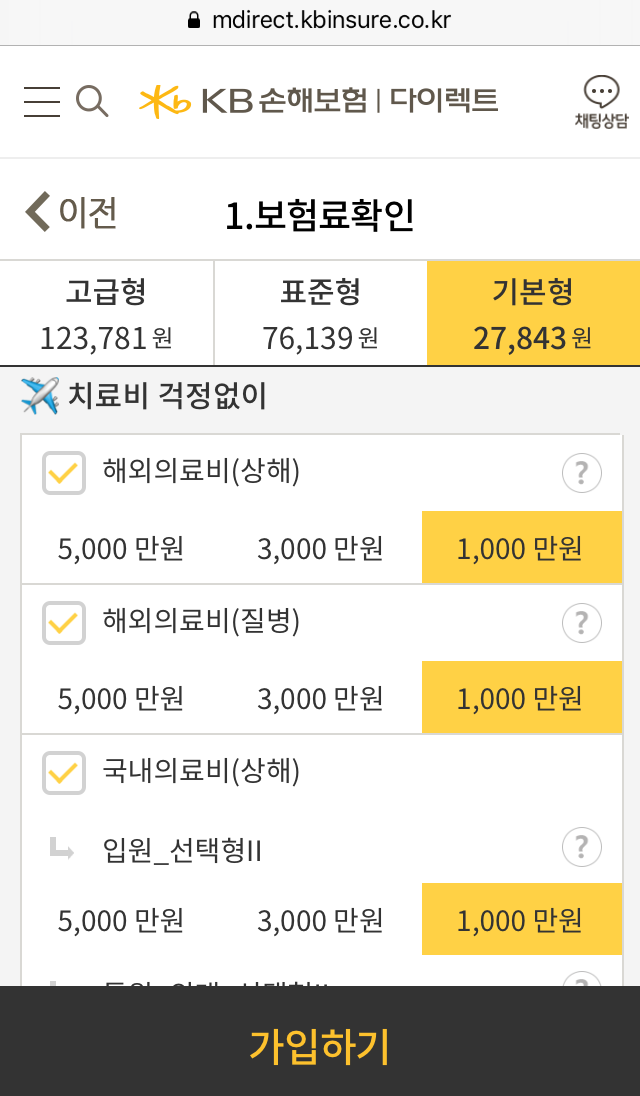This screenshot has width=640, height=1096.
Task: Uncheck 해외의료비(질병) coverage
Action: 64,623
